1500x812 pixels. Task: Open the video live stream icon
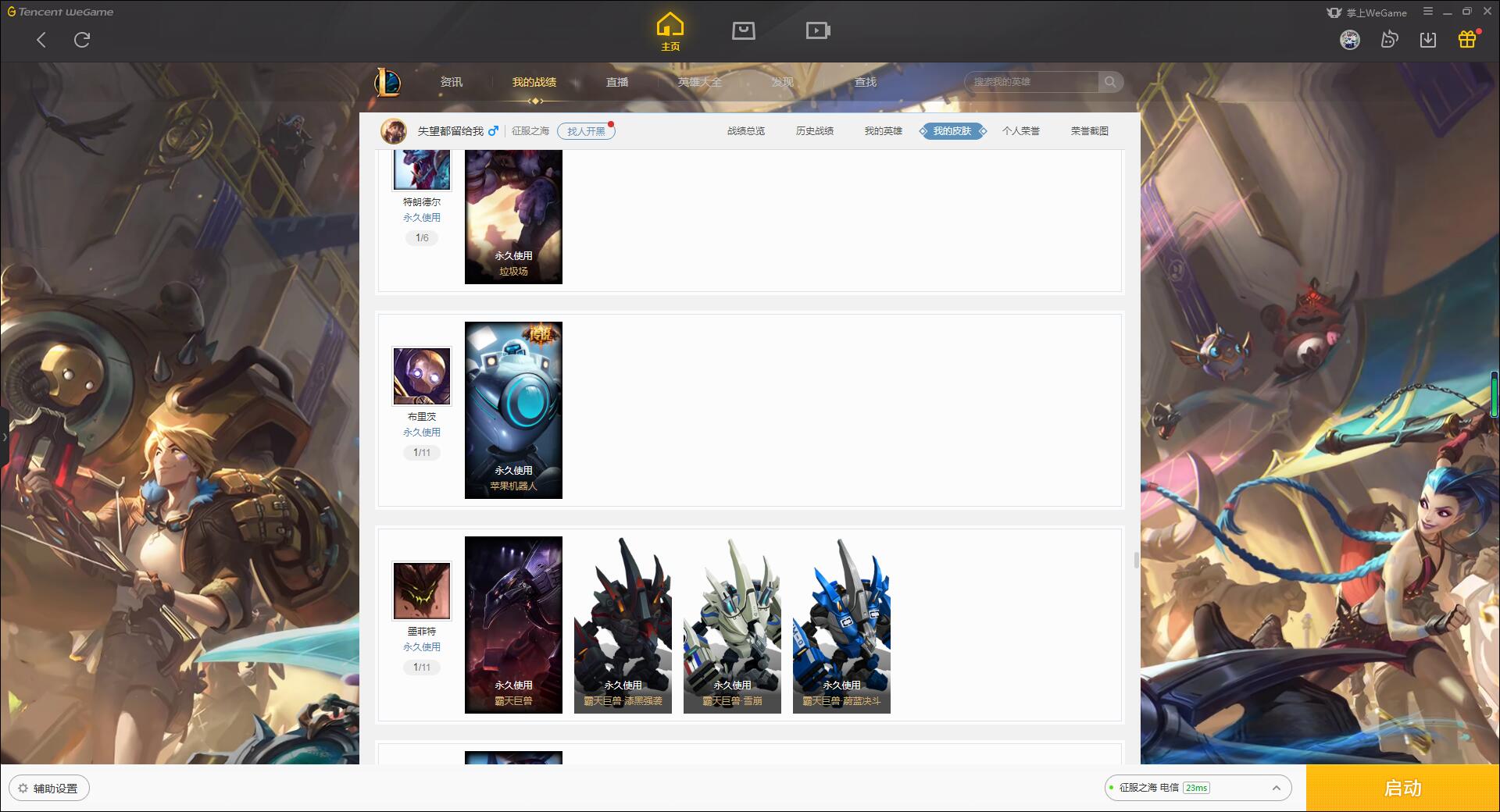tap(818, 30)
